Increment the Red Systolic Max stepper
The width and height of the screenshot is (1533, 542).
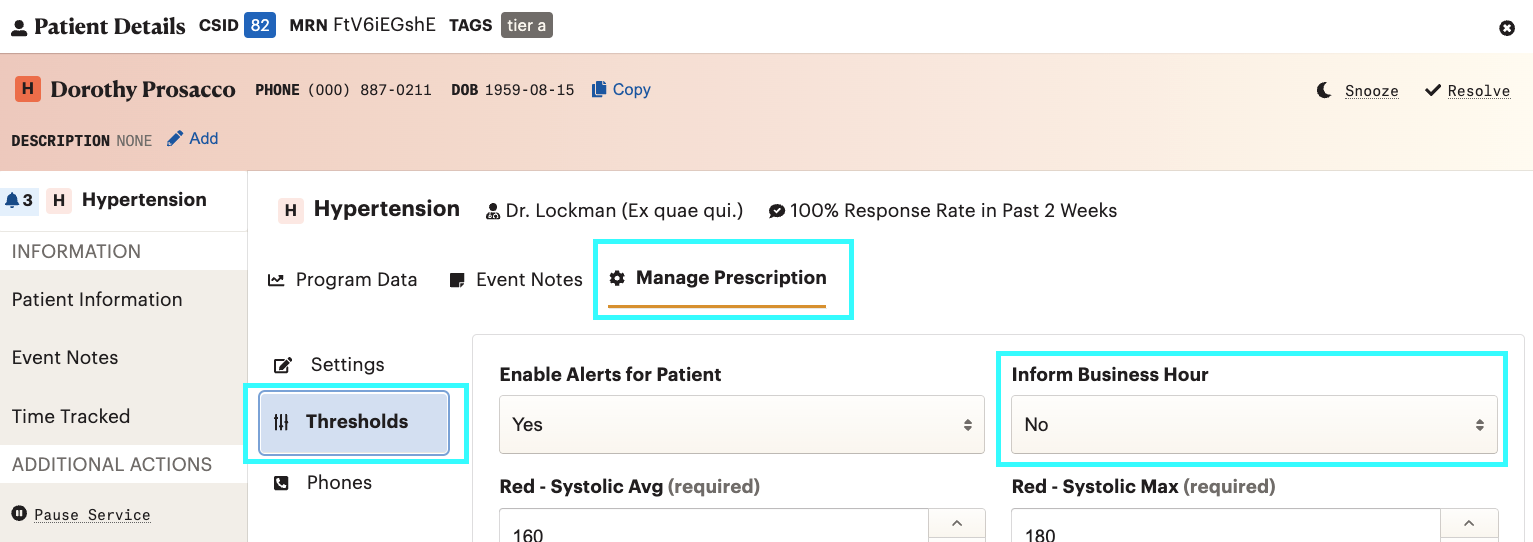[x=1469, y=523]
